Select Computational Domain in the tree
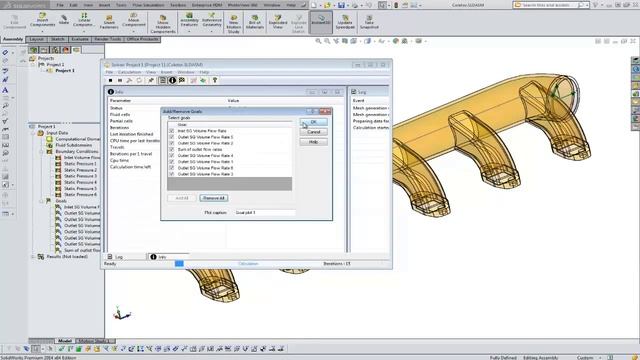The height and width of the screenshot is (360, 640). [x=78, y=139]
